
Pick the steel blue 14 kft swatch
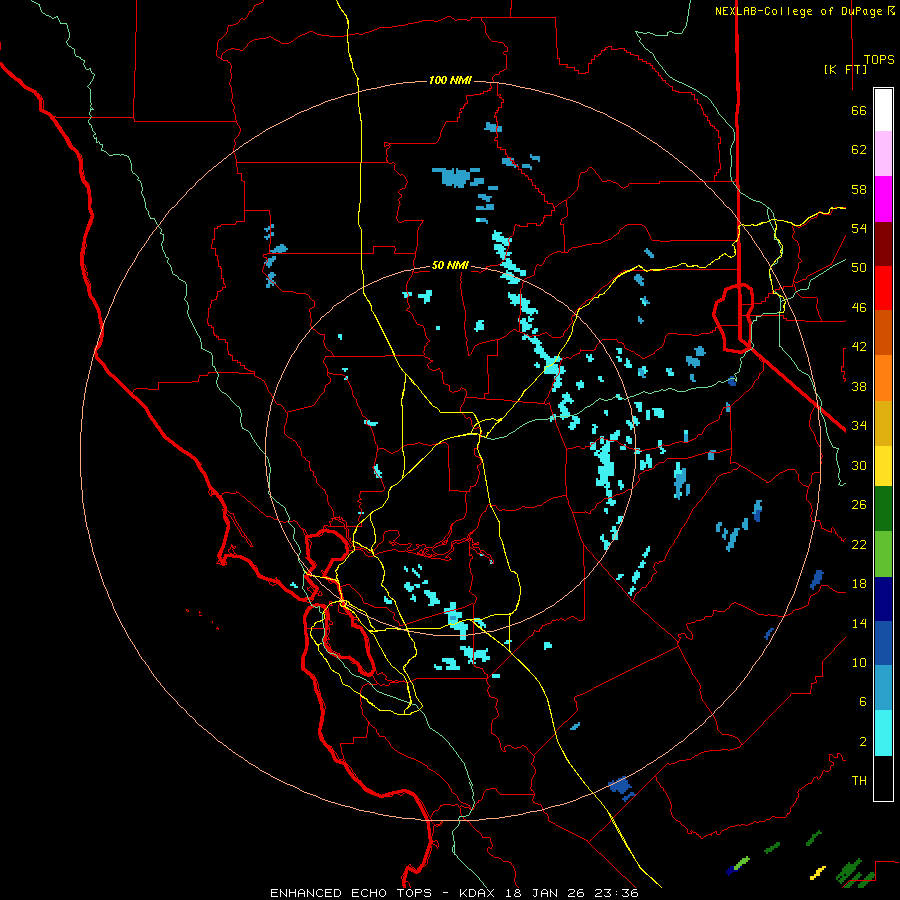[x=883, y=687]
